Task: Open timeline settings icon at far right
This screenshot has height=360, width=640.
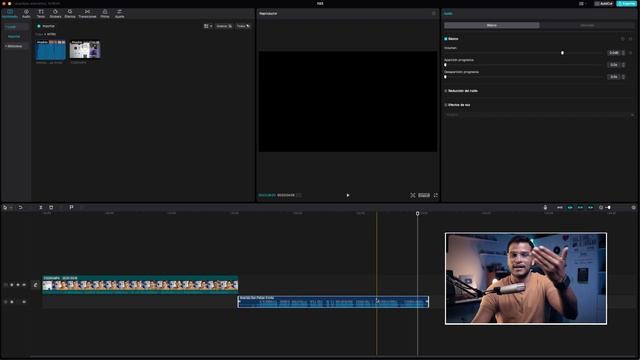Action: [633, 208]
